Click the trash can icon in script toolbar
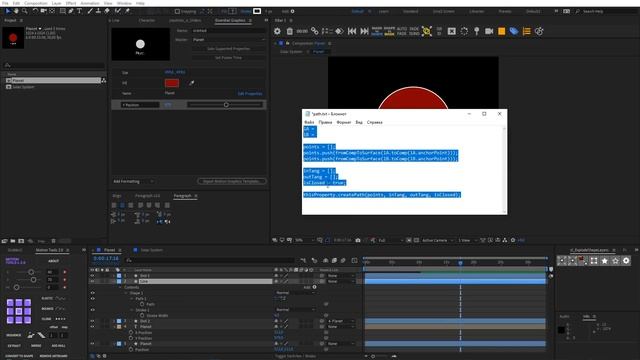 point(289,31)
